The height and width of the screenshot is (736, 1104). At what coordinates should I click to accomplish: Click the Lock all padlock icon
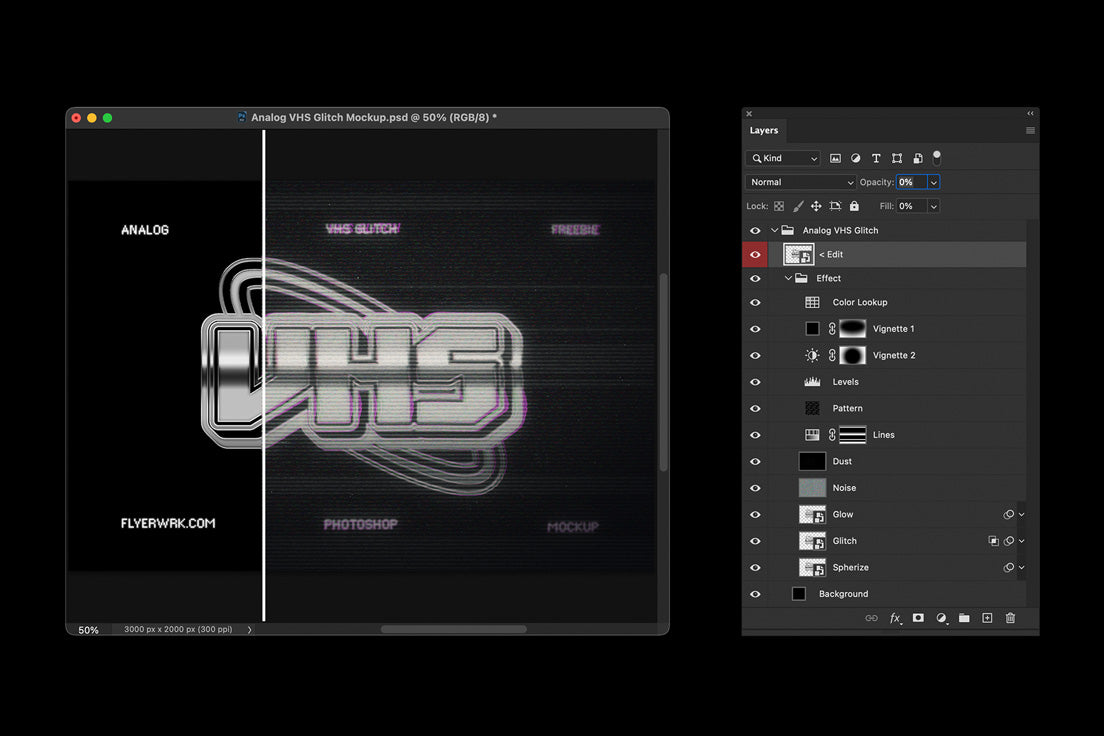pos(854,205)
